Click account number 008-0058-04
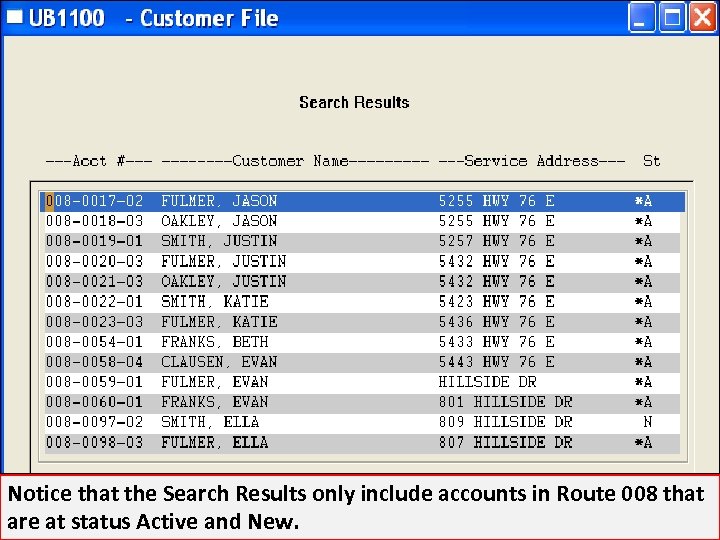Screen dimensions: 720x540 94,362
